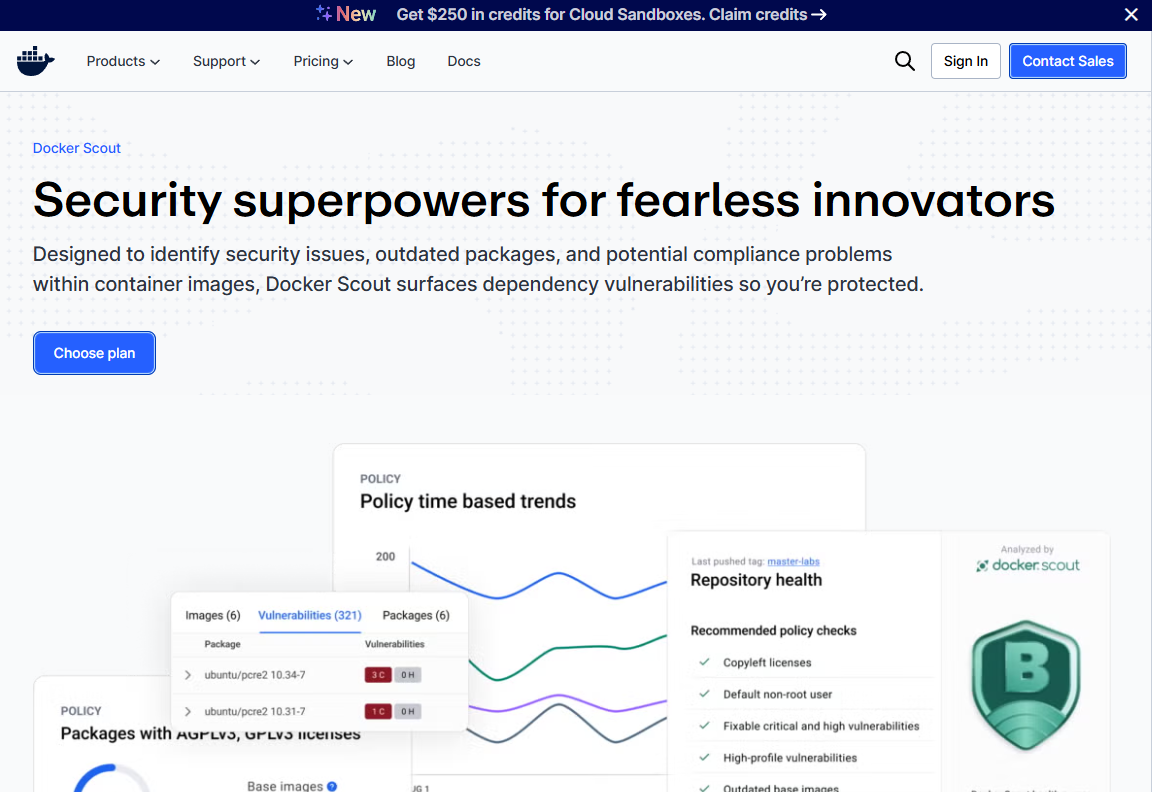Click the Docker whale logo
The image size is (1152, 792).
coord(35,61)
